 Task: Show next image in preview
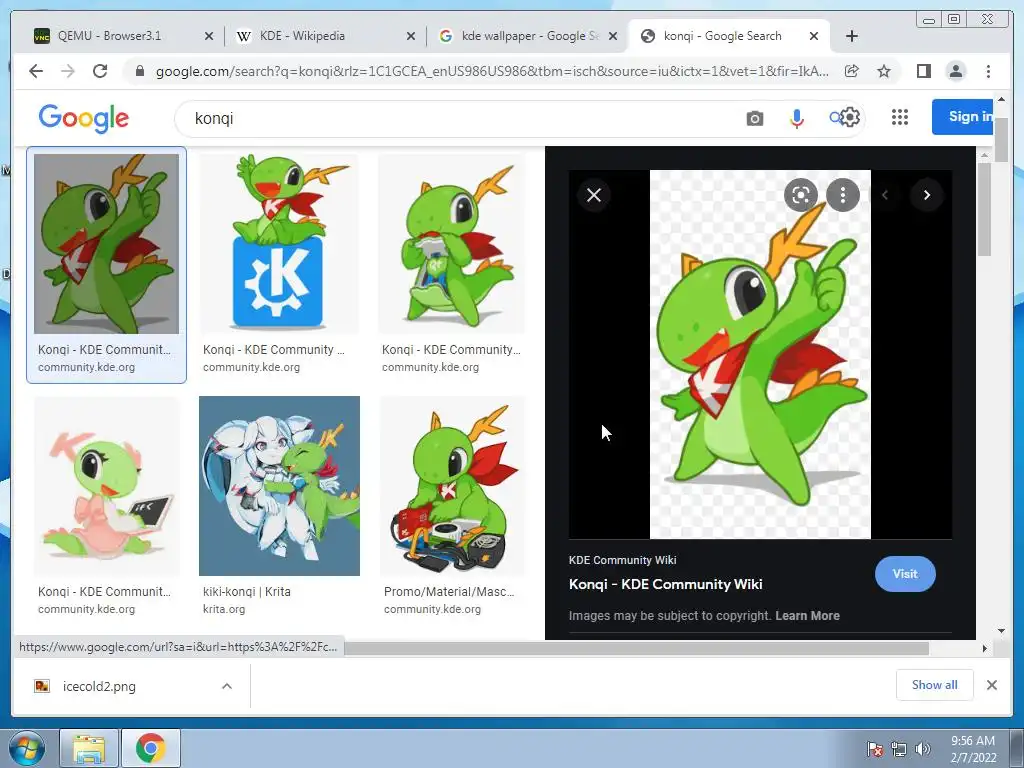927,195
